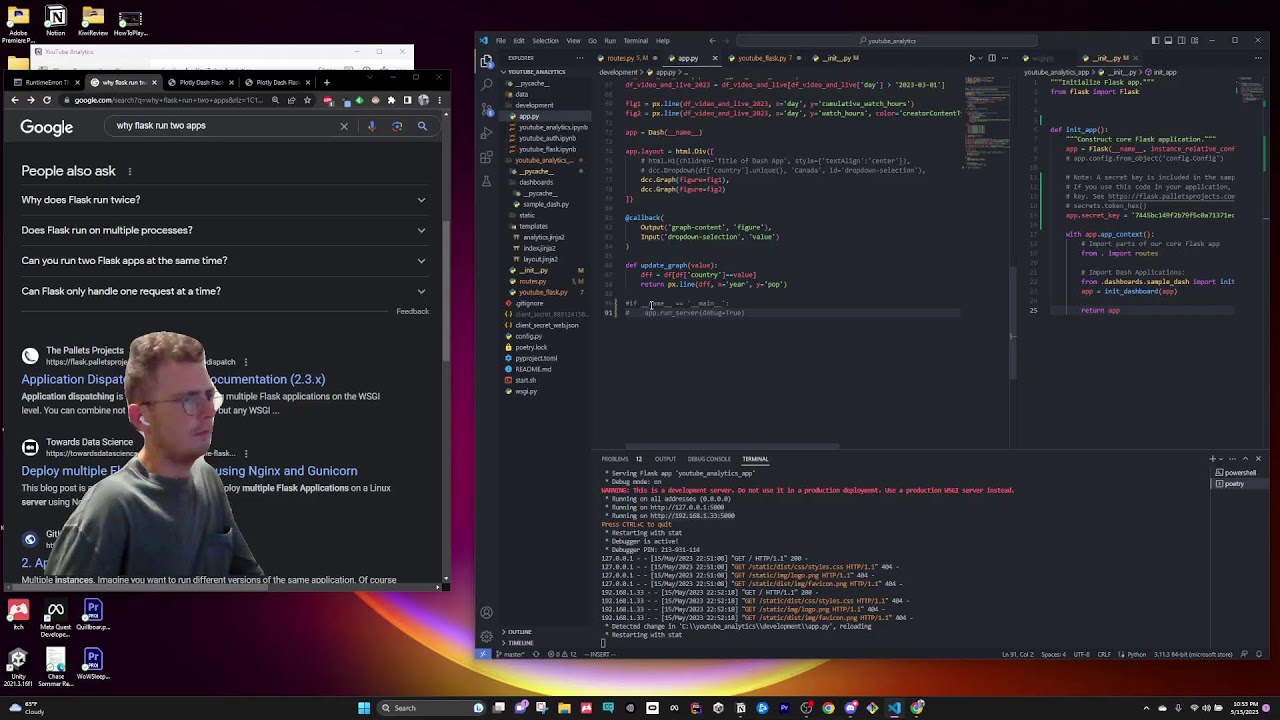Reload the page in Chrome
The height and width of the screenshot is (720, 1280).
pyautogui.click(x=47, y=100)
